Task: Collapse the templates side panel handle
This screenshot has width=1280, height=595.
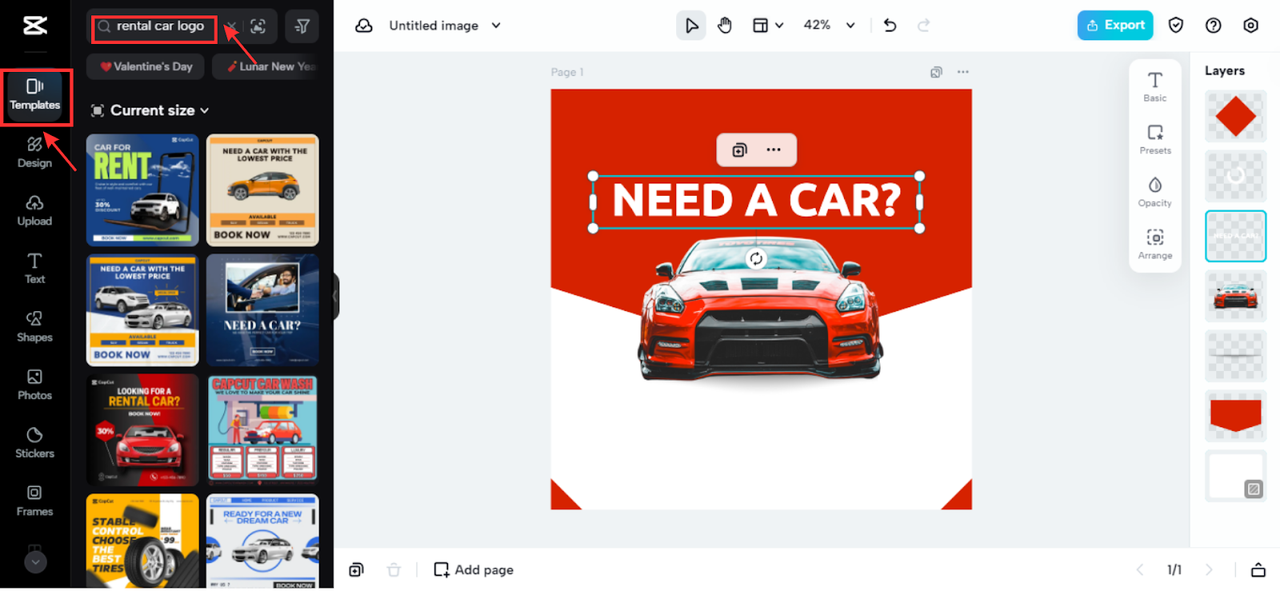Action: pos(336,297)
